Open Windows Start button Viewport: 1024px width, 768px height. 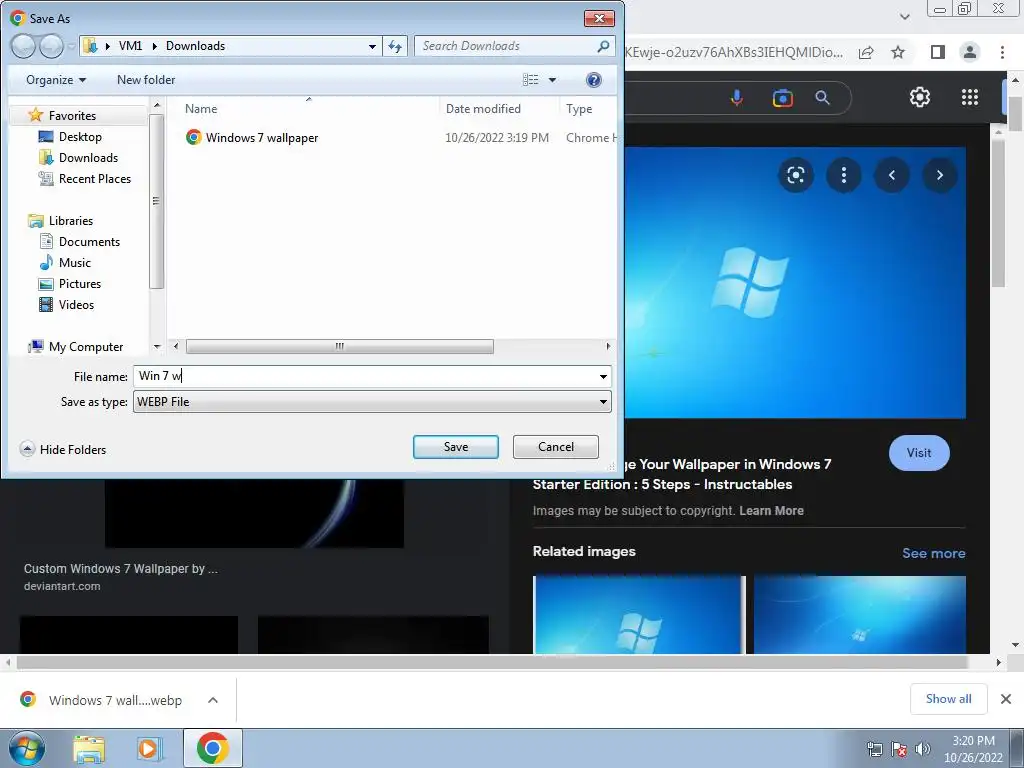click(x=27, y=748)
